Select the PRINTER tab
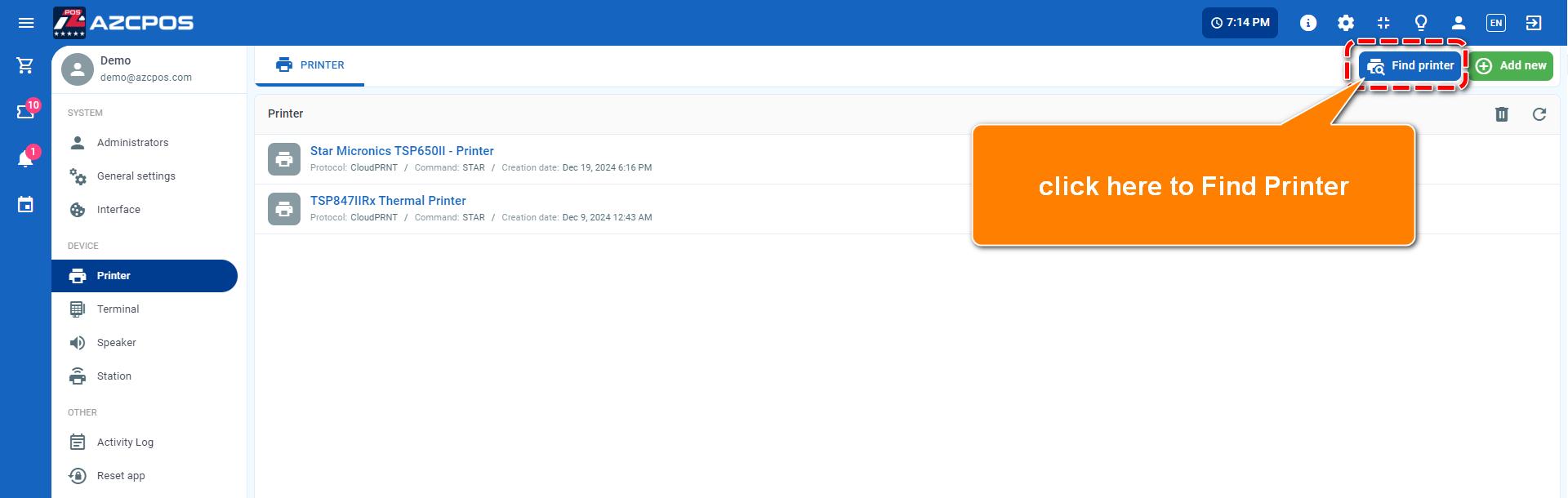Screen dimensions: 1568x498 point(310,65)
